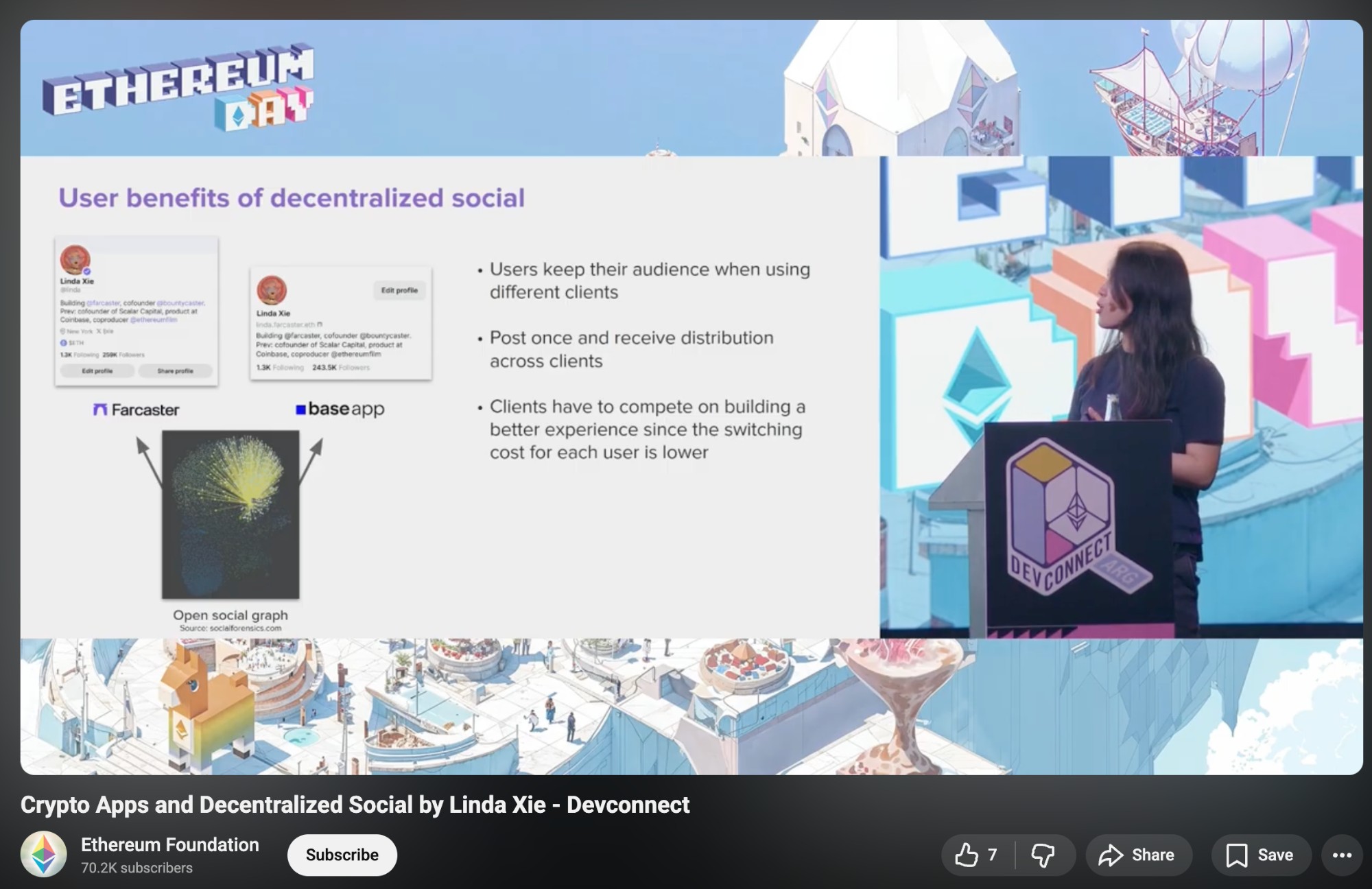
Task: Open the three-dot More actions menu
Action: 1342,855
